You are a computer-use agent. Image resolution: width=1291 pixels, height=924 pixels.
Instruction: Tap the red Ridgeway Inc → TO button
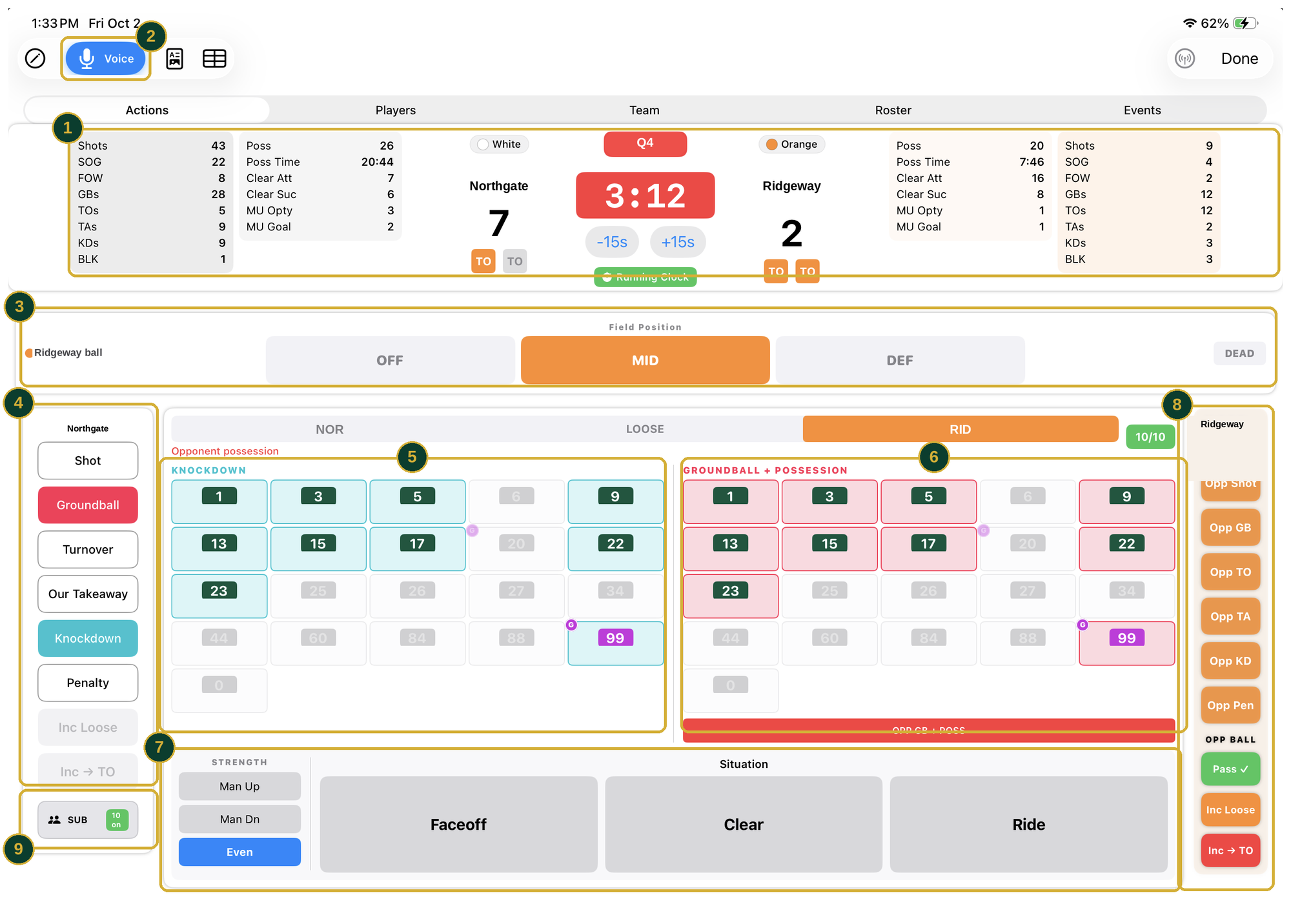click(1230, 851)
